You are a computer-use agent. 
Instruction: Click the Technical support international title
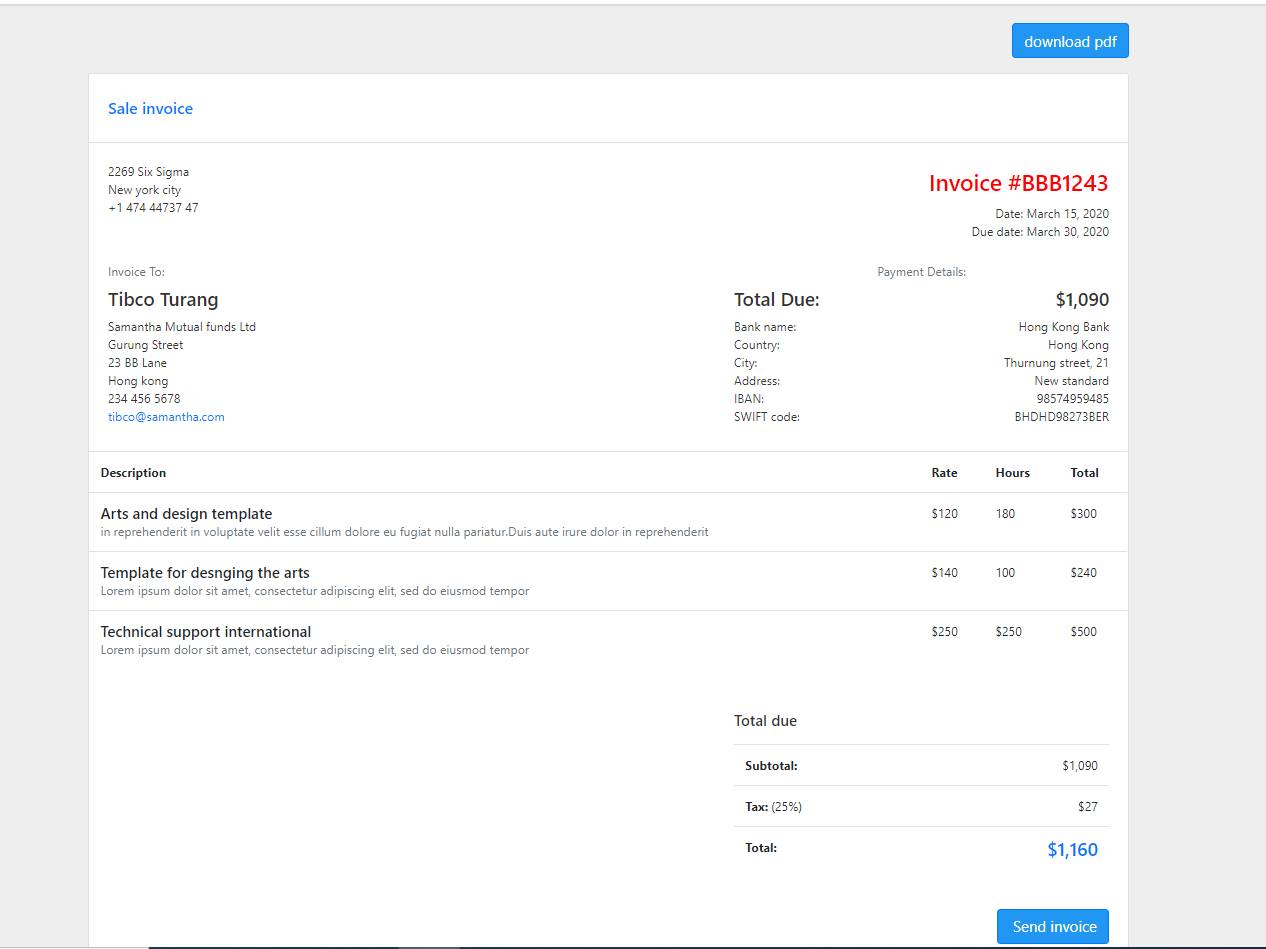[x=206, y=632]
